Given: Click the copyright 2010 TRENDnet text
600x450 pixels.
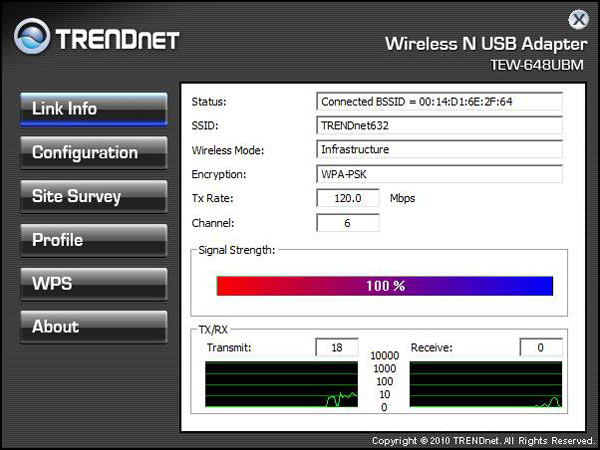Looking at the screenshot, I should tap(483, 441).
